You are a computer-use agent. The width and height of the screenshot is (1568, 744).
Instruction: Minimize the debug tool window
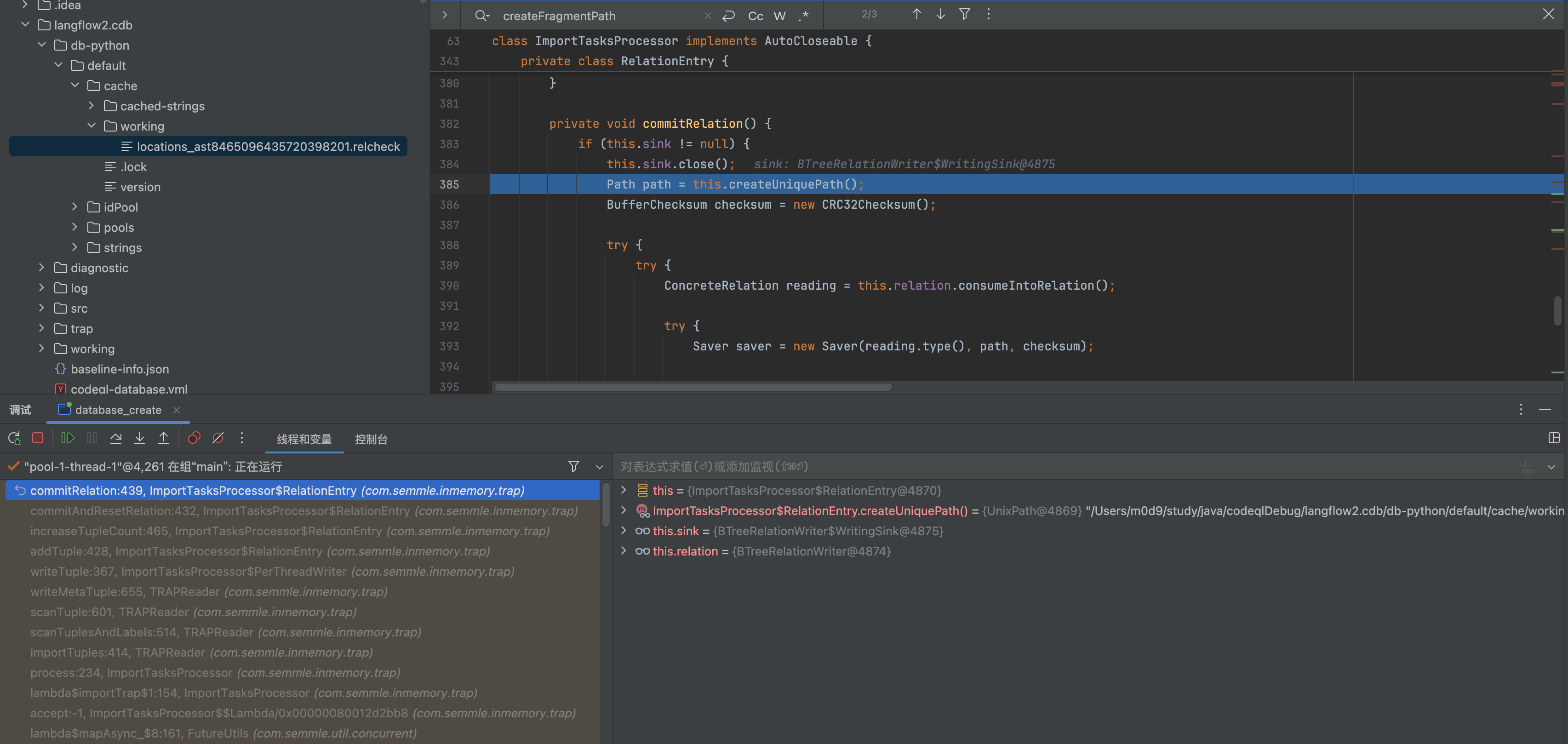click(1545, 409)
